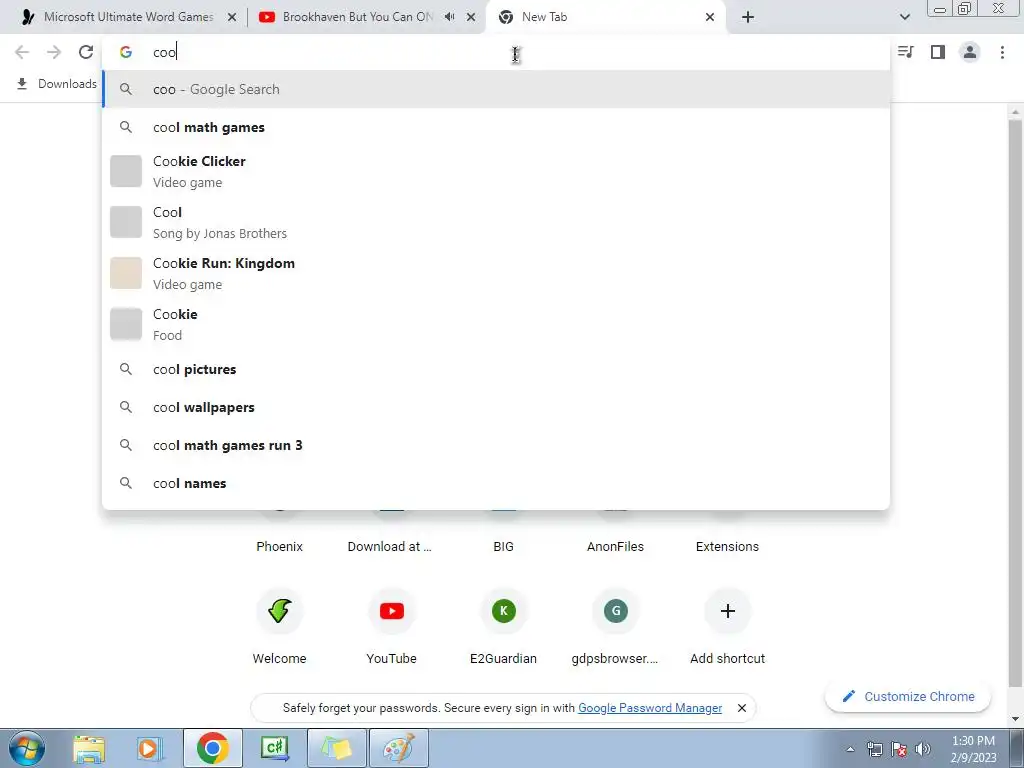Switch to Brookhaven But You Can tab
Viewport: 1024px width, 768px height.
tap(357, 18)
